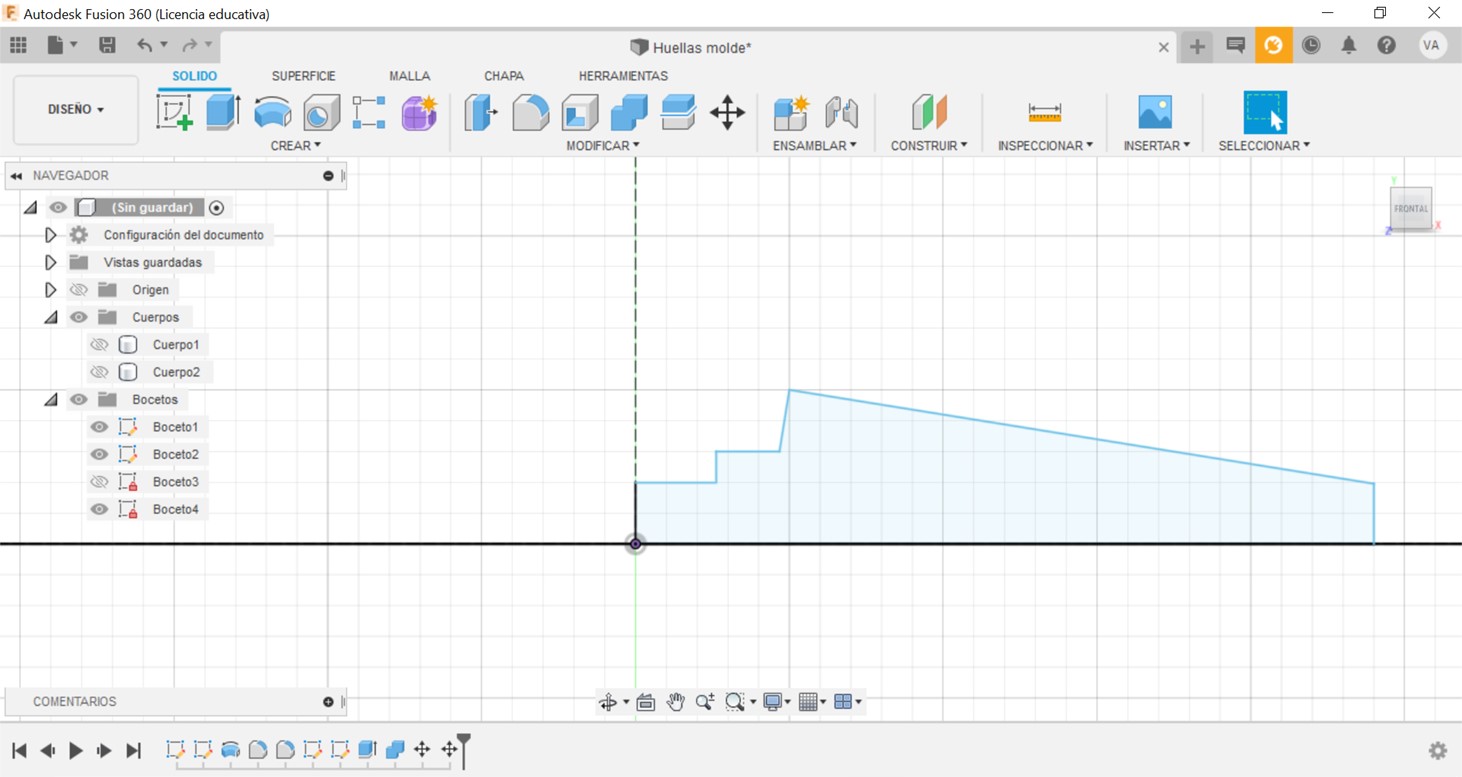Toggle visibility eye of Boceto1
This screenshot has height=777, width=1462.
point(99,427)
